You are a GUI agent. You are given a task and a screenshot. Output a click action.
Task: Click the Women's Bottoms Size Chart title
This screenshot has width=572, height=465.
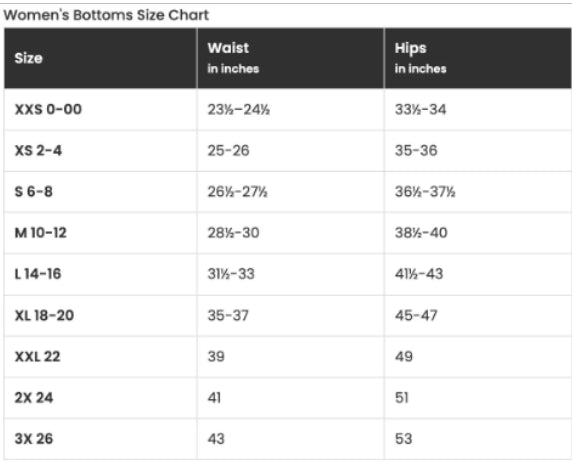tap(106, 15)
